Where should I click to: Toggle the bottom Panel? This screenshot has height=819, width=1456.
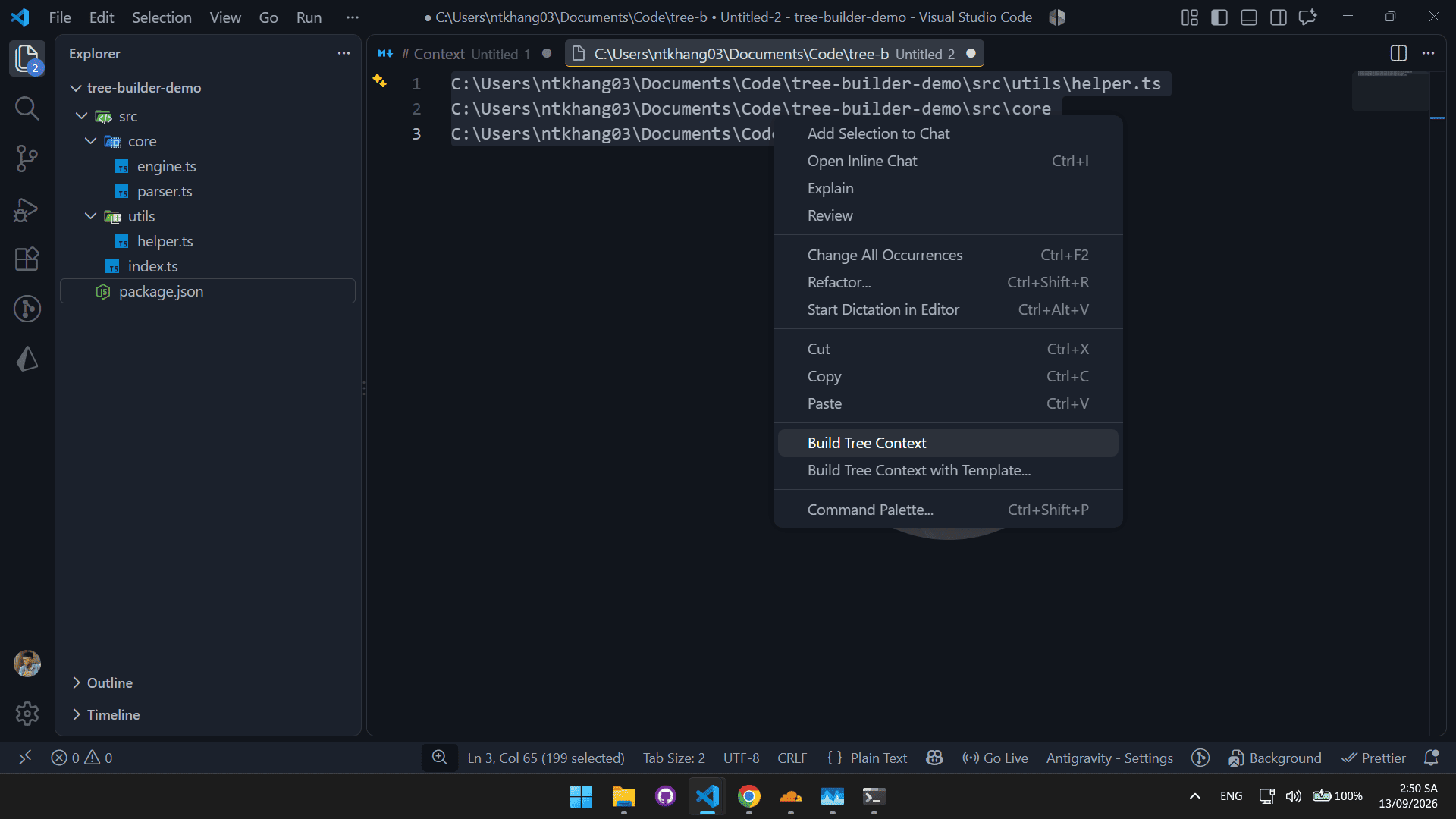(1249, 17)
